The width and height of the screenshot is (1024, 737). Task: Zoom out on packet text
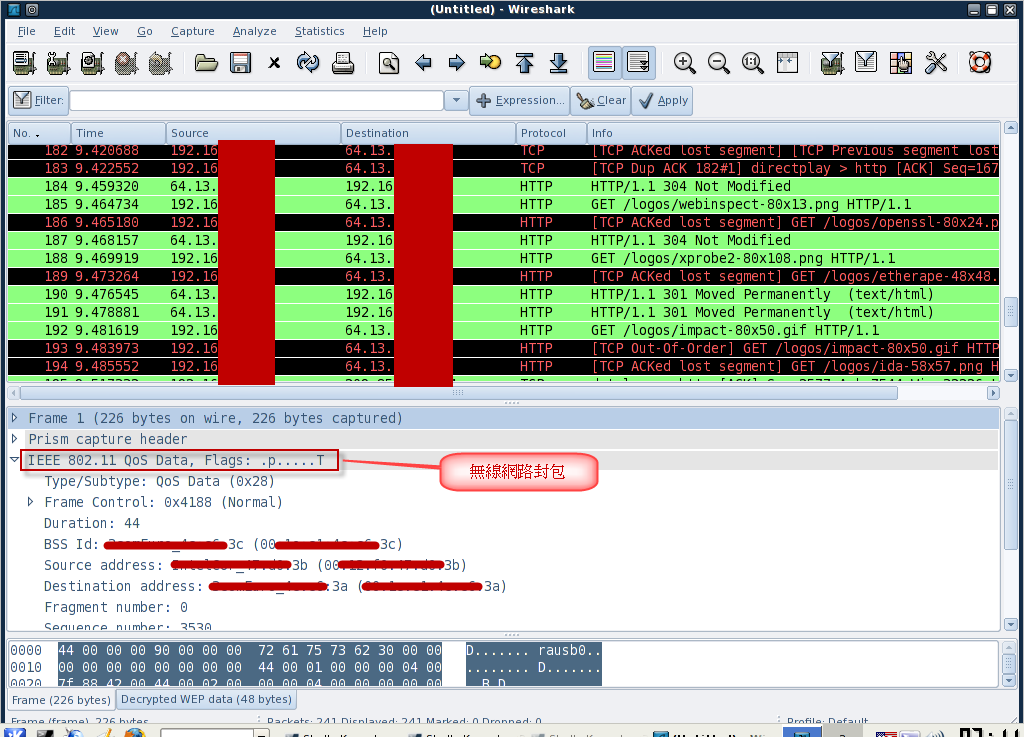[718, 63]
